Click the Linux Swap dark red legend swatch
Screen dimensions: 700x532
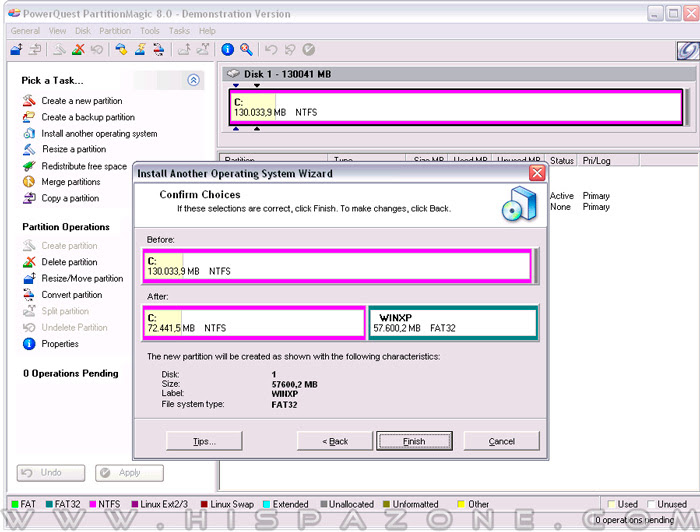tap(204, 504)
